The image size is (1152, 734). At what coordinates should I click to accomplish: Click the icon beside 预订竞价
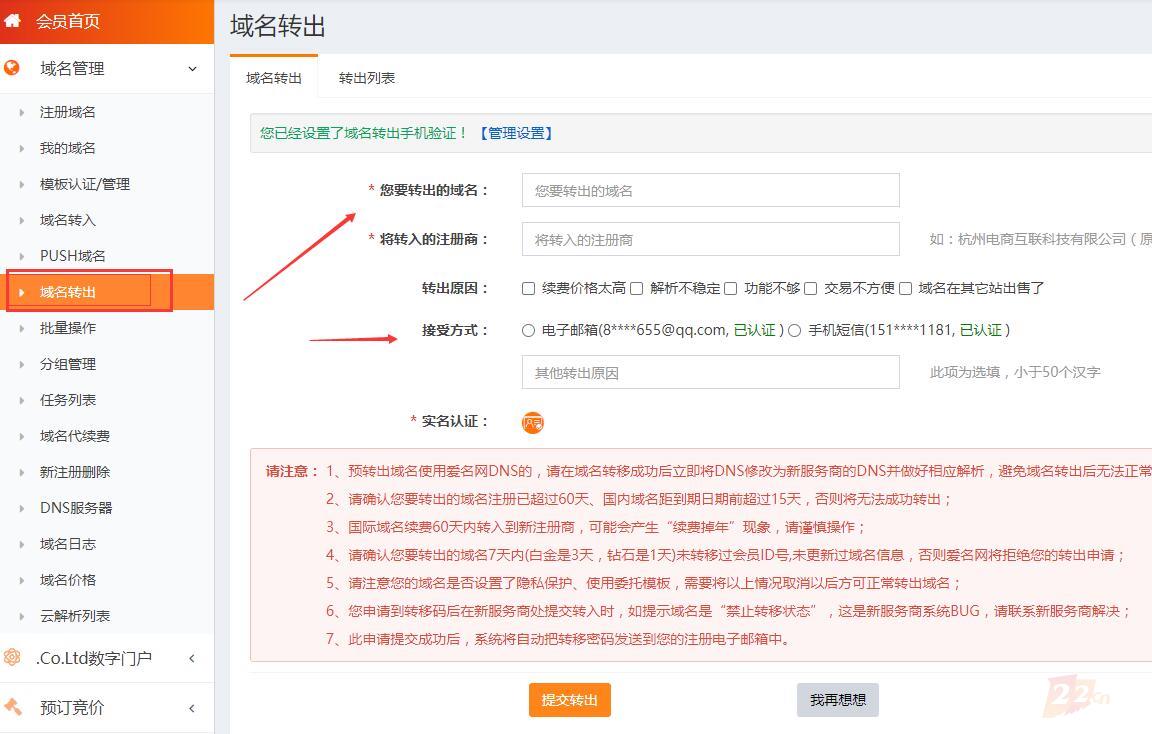pos(15,708)
